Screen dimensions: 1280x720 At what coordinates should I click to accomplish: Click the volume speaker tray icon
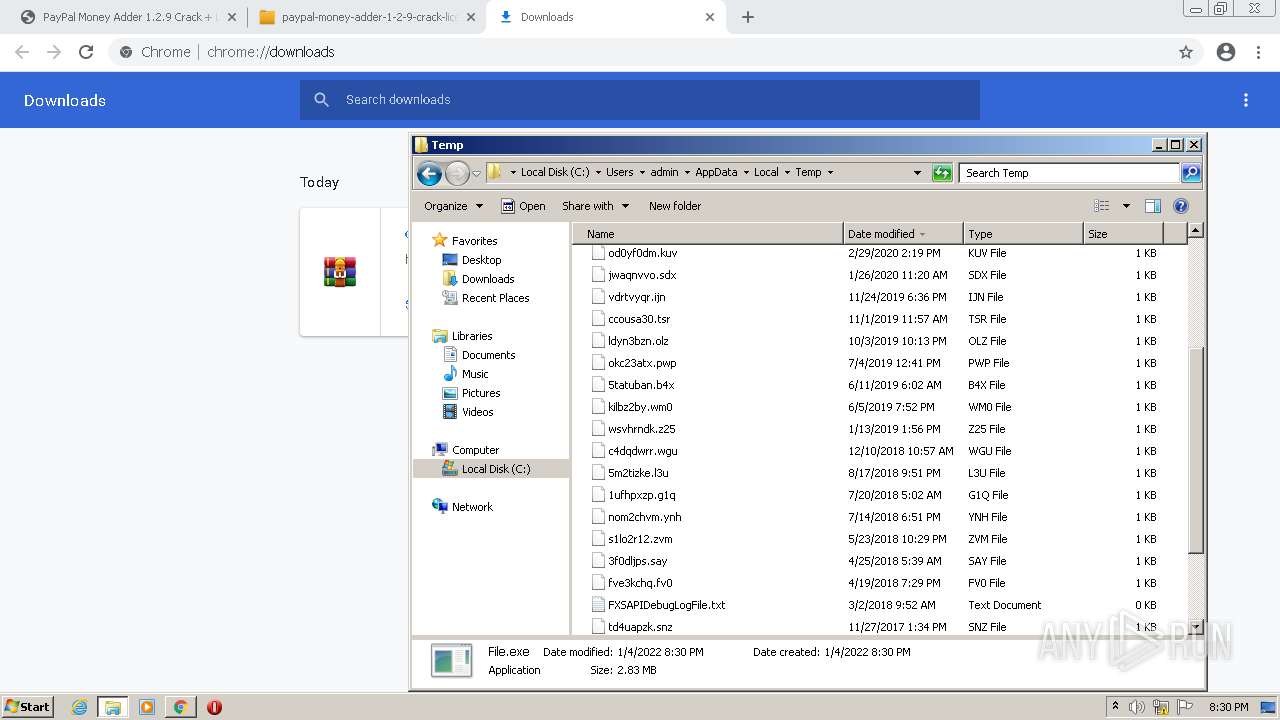pyautogui.click(x=1137, y=707)
